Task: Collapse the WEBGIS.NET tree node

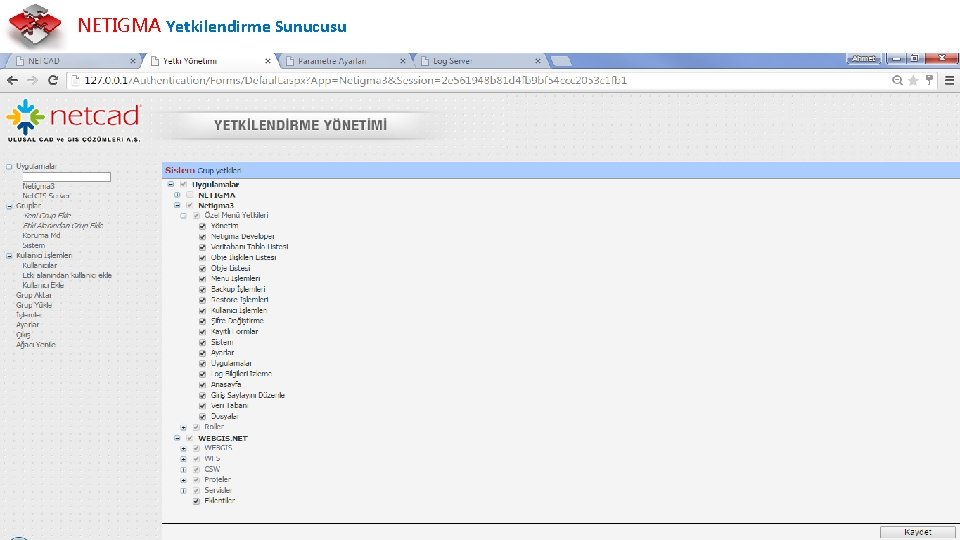Action: click(x=177, y=438)
